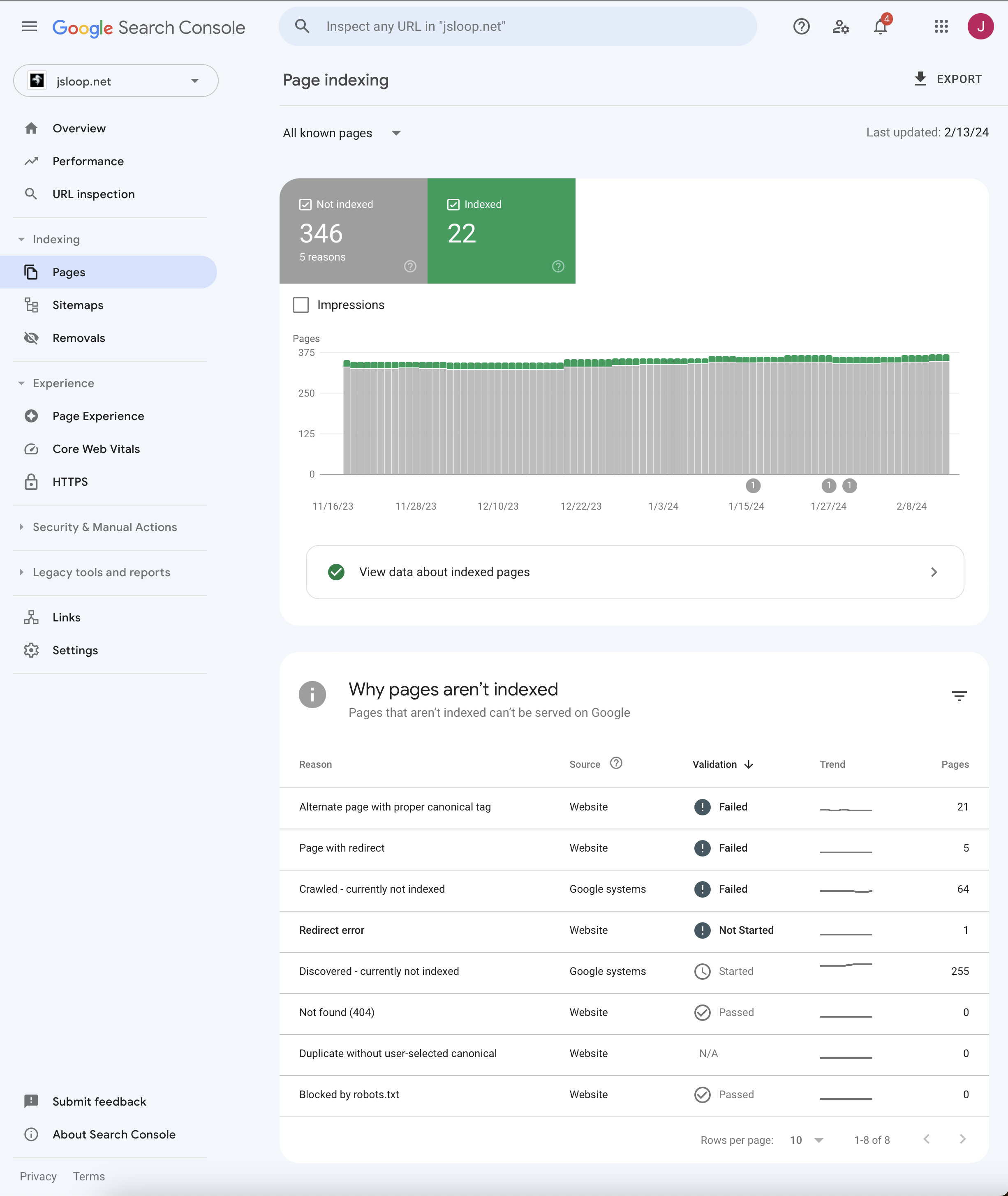
Task: Click the Not indexed help icon
Action: [x=410, y=266]
